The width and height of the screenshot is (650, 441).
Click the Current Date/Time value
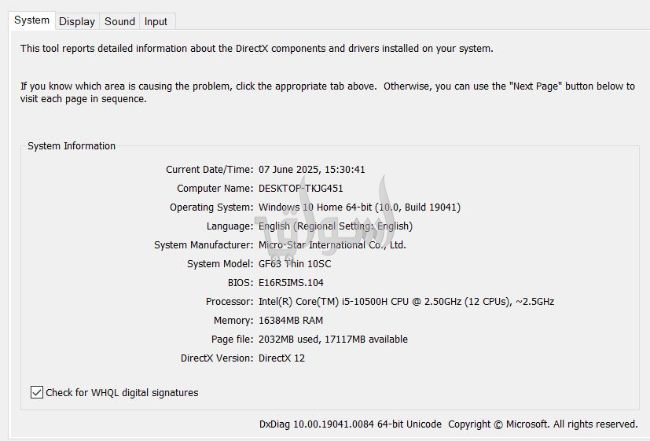click(312, 170)
